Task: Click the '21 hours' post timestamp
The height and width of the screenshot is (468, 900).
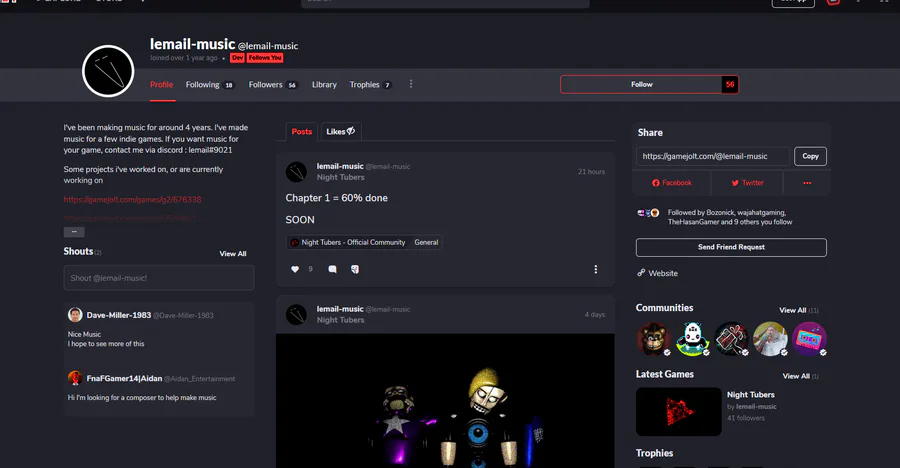Action: (x=591, y=172)
